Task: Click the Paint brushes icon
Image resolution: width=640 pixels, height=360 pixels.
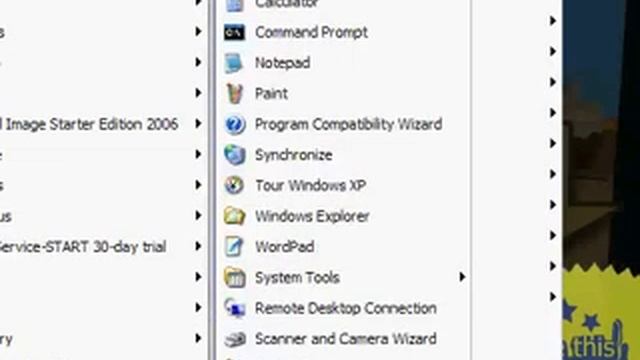Action: (x=235, y=93)
